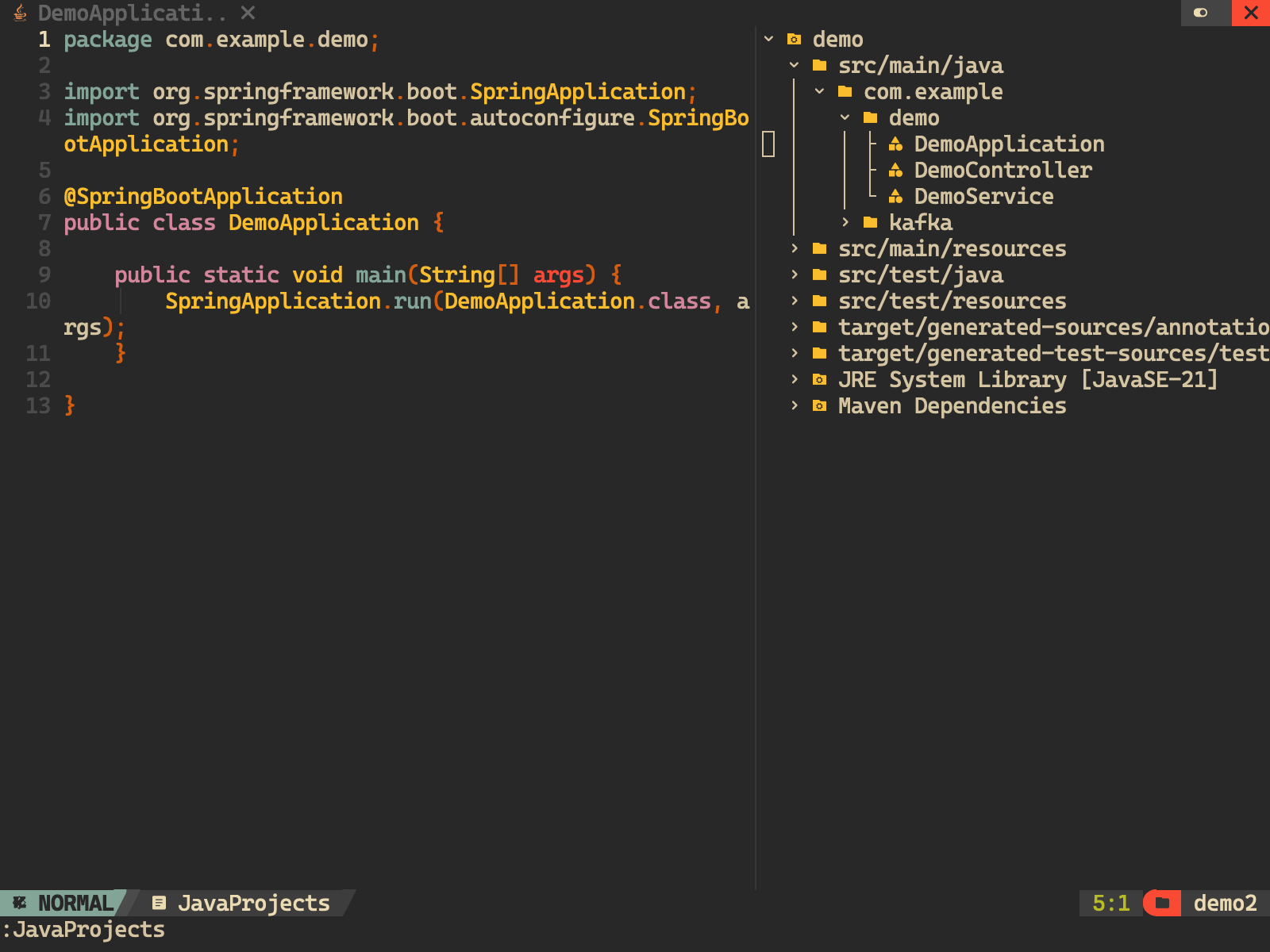Image resolution: width=1270 pixels, height=952 pixels.
Task: Expand the Maven Dependencies node
Action: 794,405
